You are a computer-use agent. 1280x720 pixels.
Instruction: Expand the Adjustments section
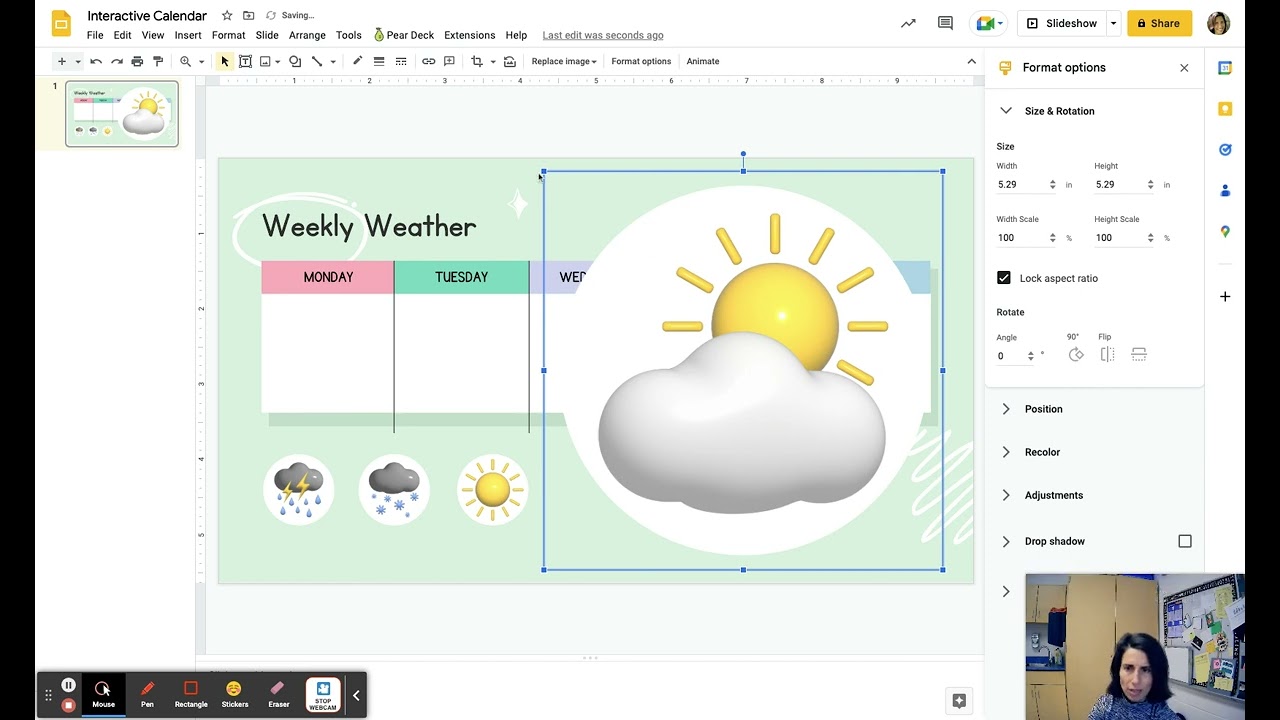1006,495
